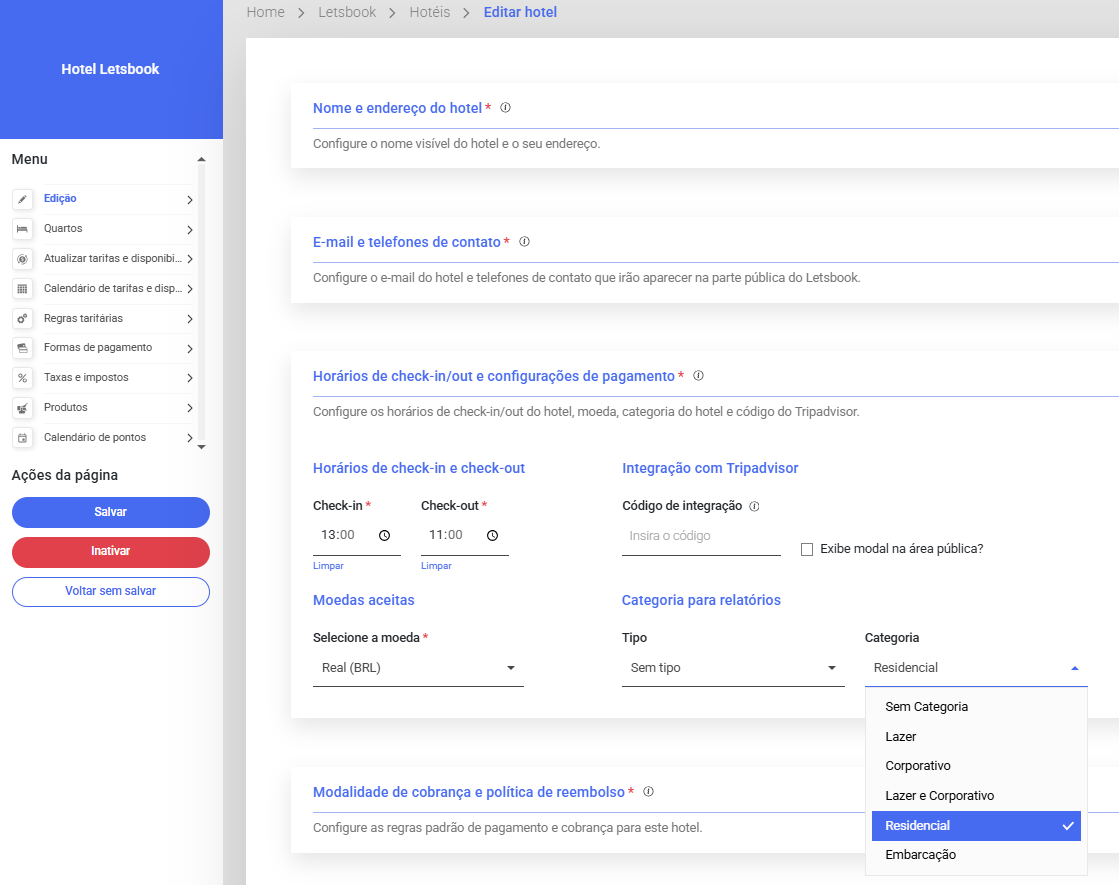This screenshot has height=885, width=1119.
Task: Click the Código de integração input field
Action: [702, 536]
